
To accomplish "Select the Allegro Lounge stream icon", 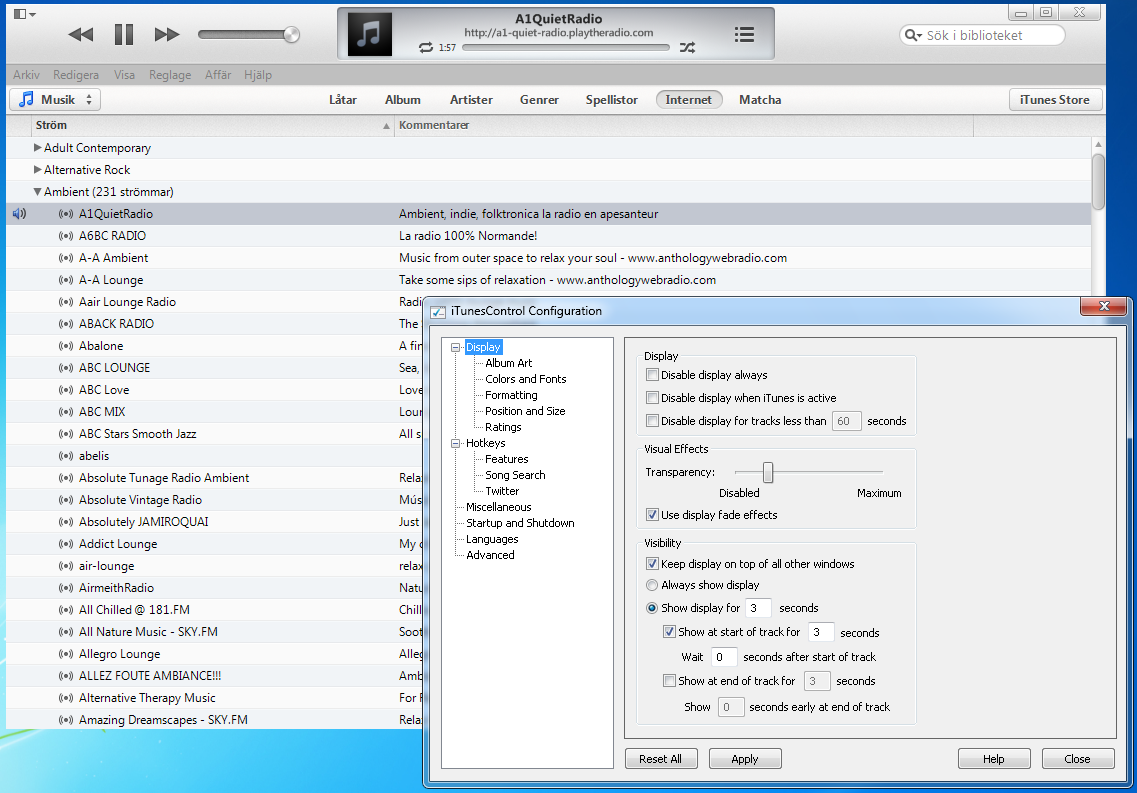I will tap(66, 654).
